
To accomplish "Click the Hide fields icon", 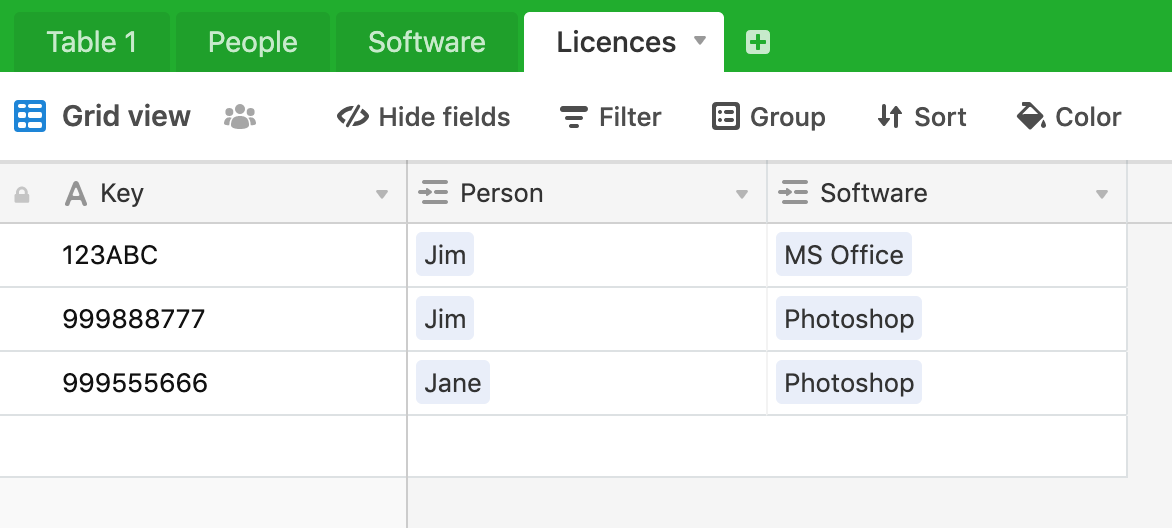I will tap(353, 117).
